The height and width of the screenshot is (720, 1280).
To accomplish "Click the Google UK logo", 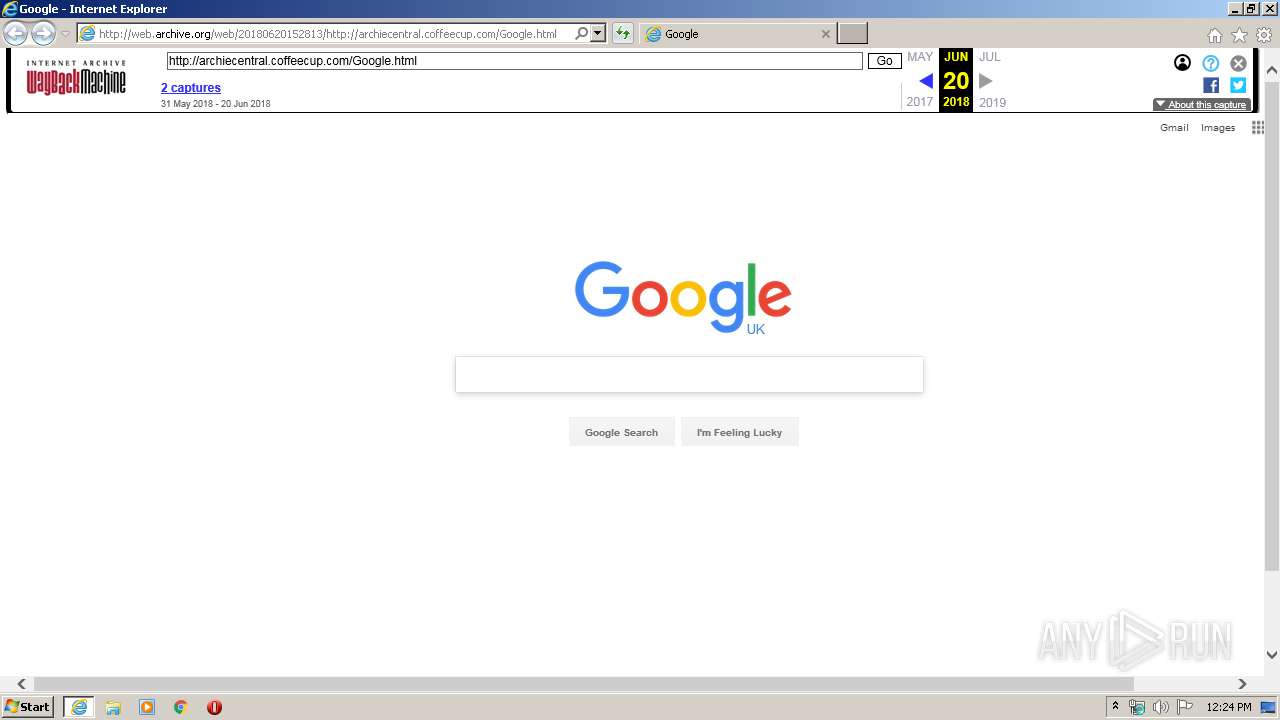I will pyautogui.click(x=683, y=297).
